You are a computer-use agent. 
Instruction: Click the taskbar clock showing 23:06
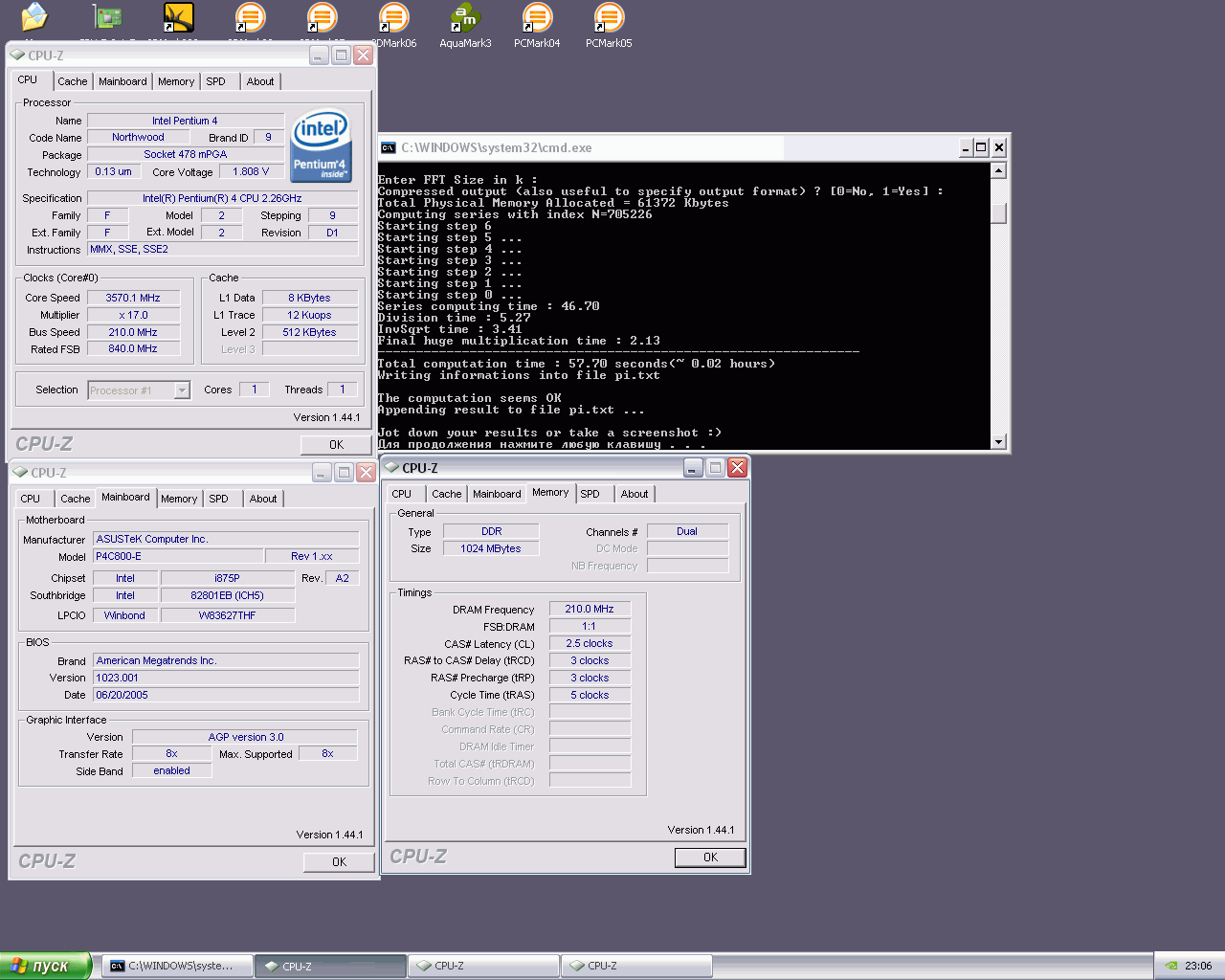(x=1198, y=967)
